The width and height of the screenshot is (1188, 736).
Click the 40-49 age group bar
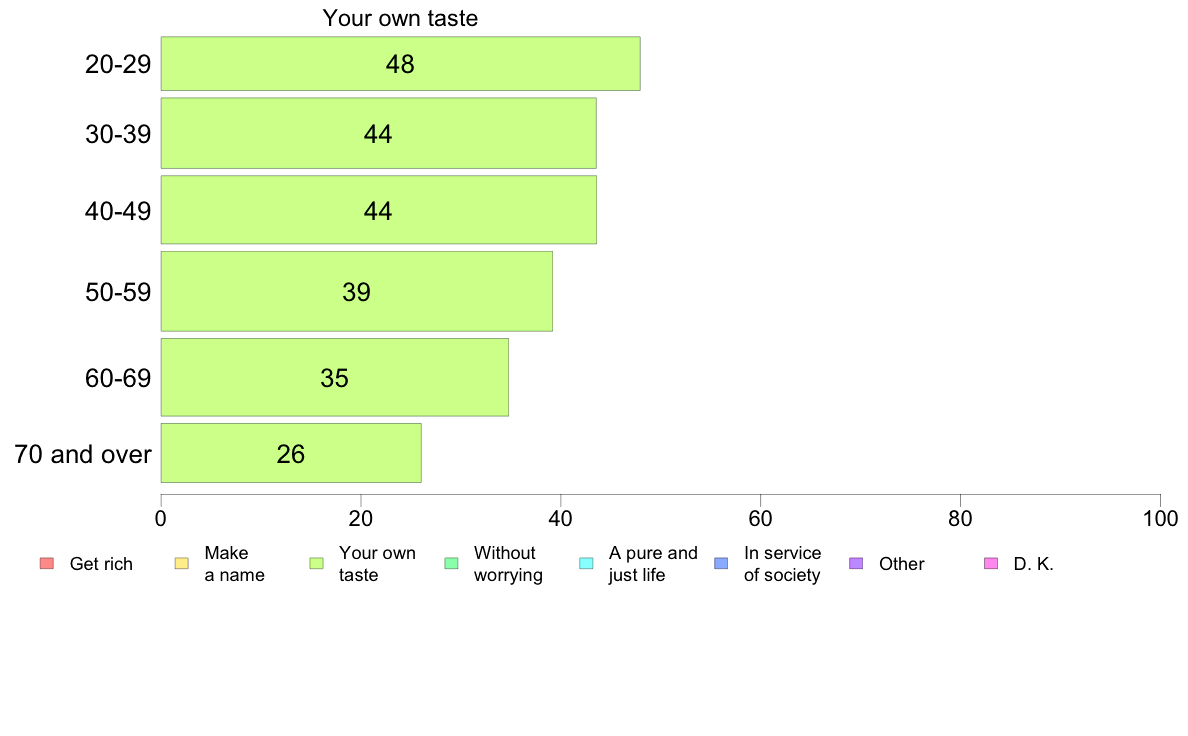pyautogui.click(x=378, y=210)
